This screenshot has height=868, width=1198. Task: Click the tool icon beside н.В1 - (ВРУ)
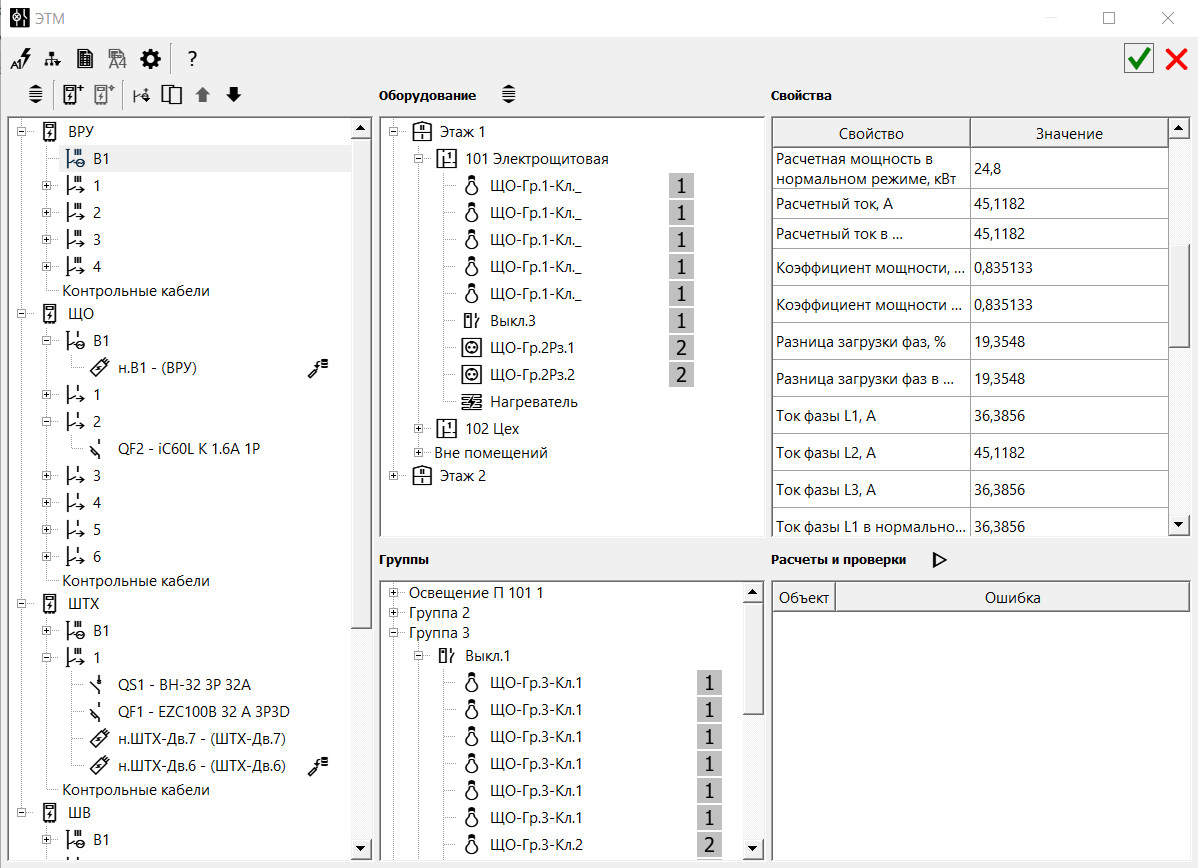tap(318, 368)
